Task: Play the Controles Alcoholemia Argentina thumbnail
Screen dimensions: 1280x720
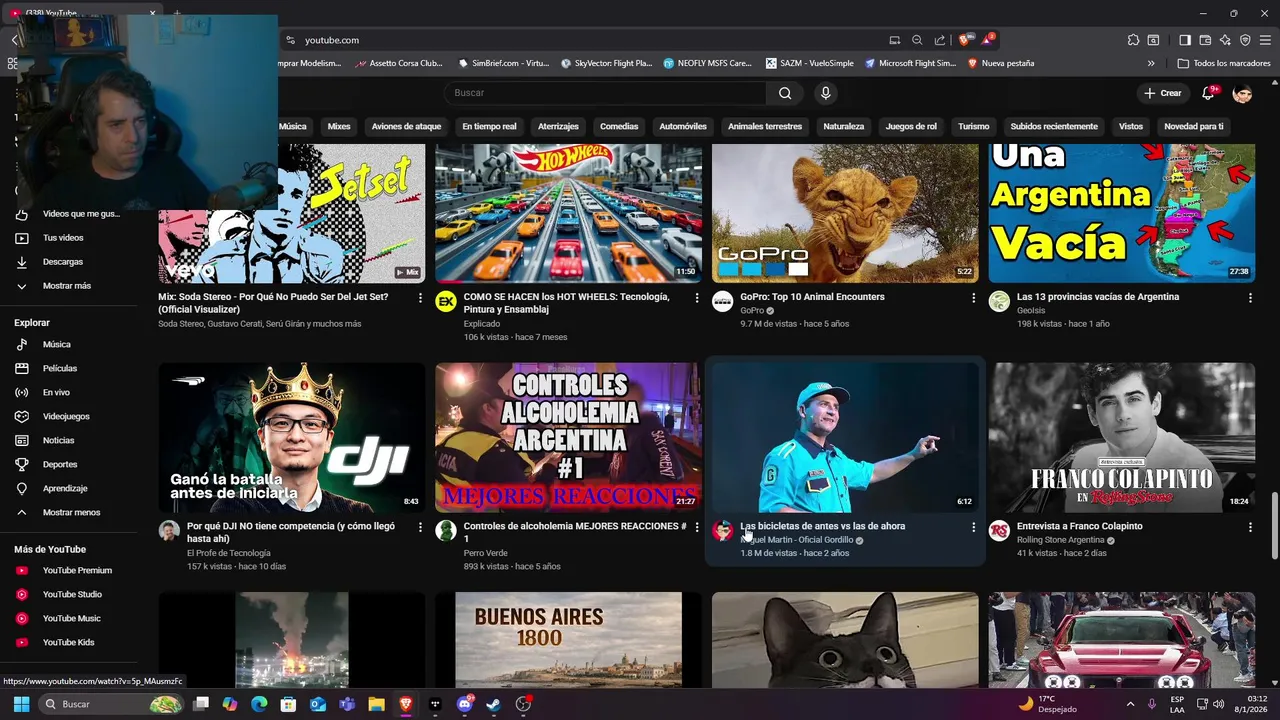Action: pos(568,437)
